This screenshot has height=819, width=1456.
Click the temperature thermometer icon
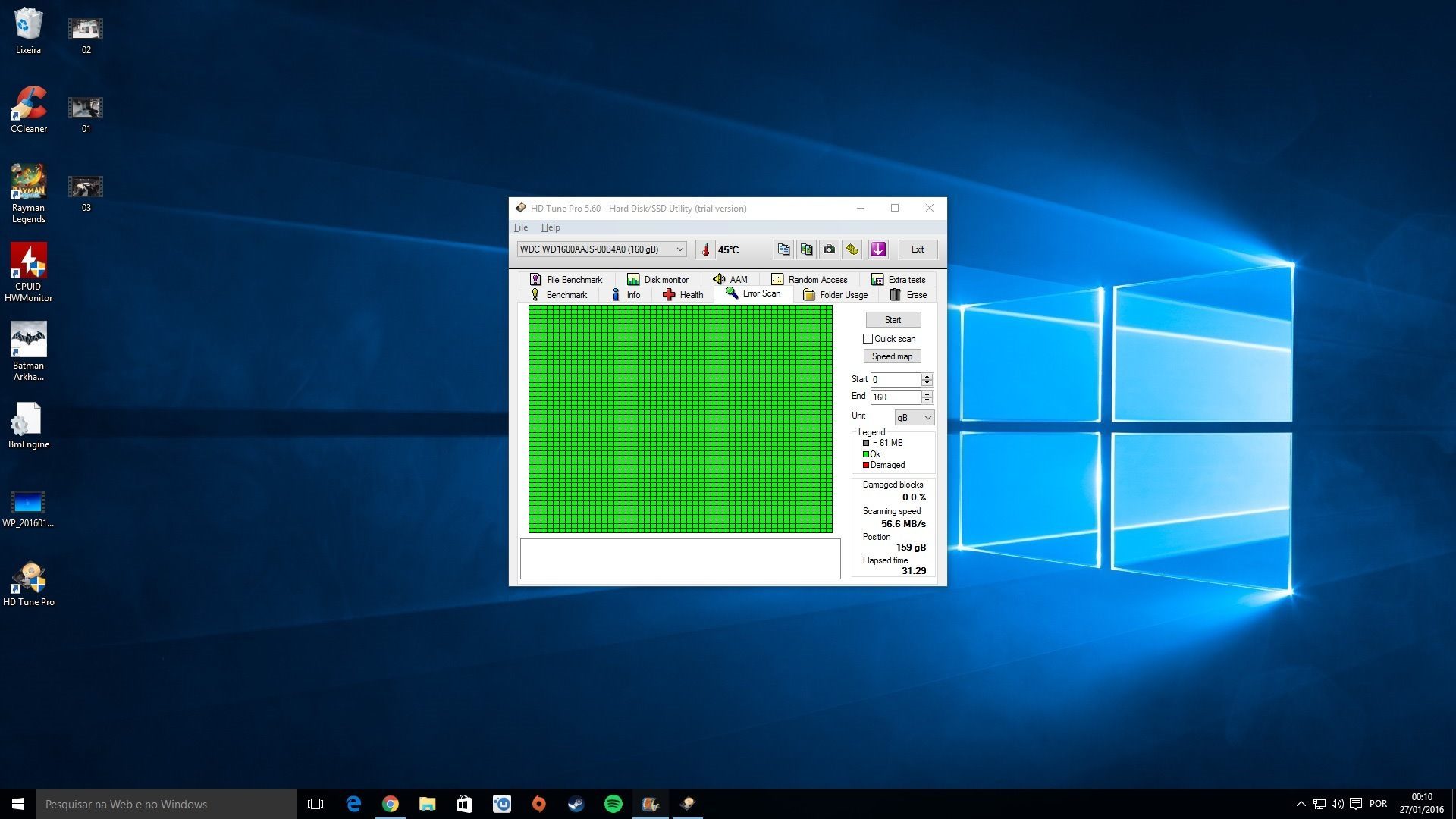(x=705, y=249)
